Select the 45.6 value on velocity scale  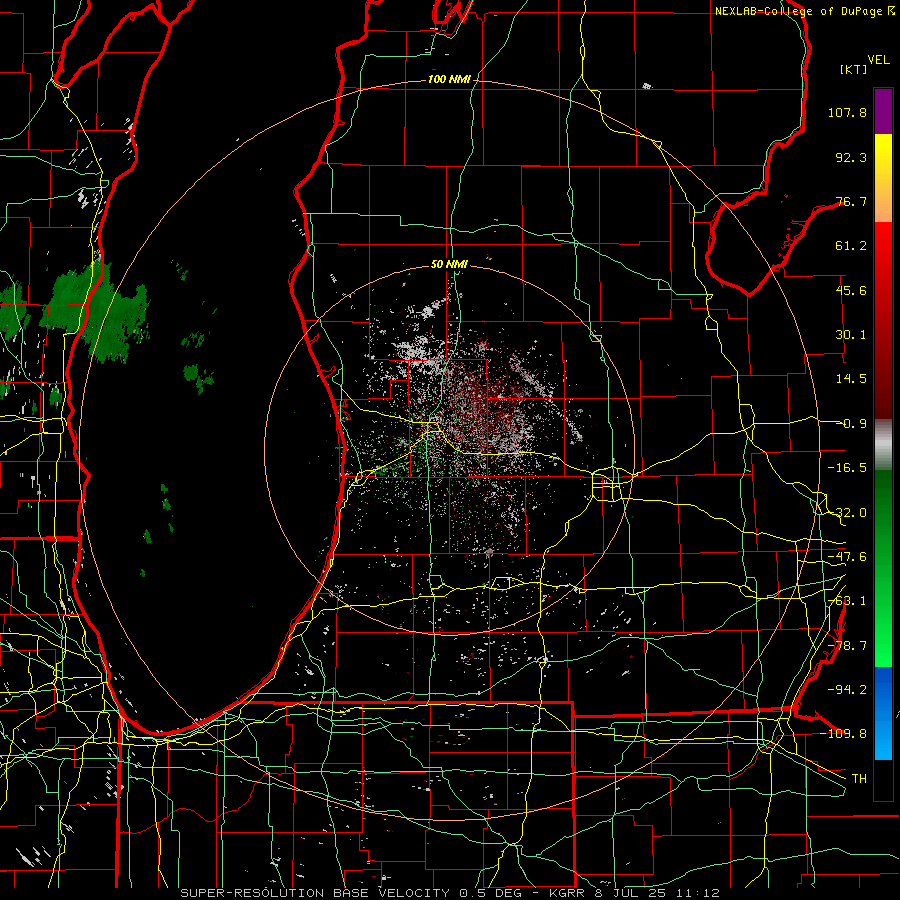pos(851,290)
